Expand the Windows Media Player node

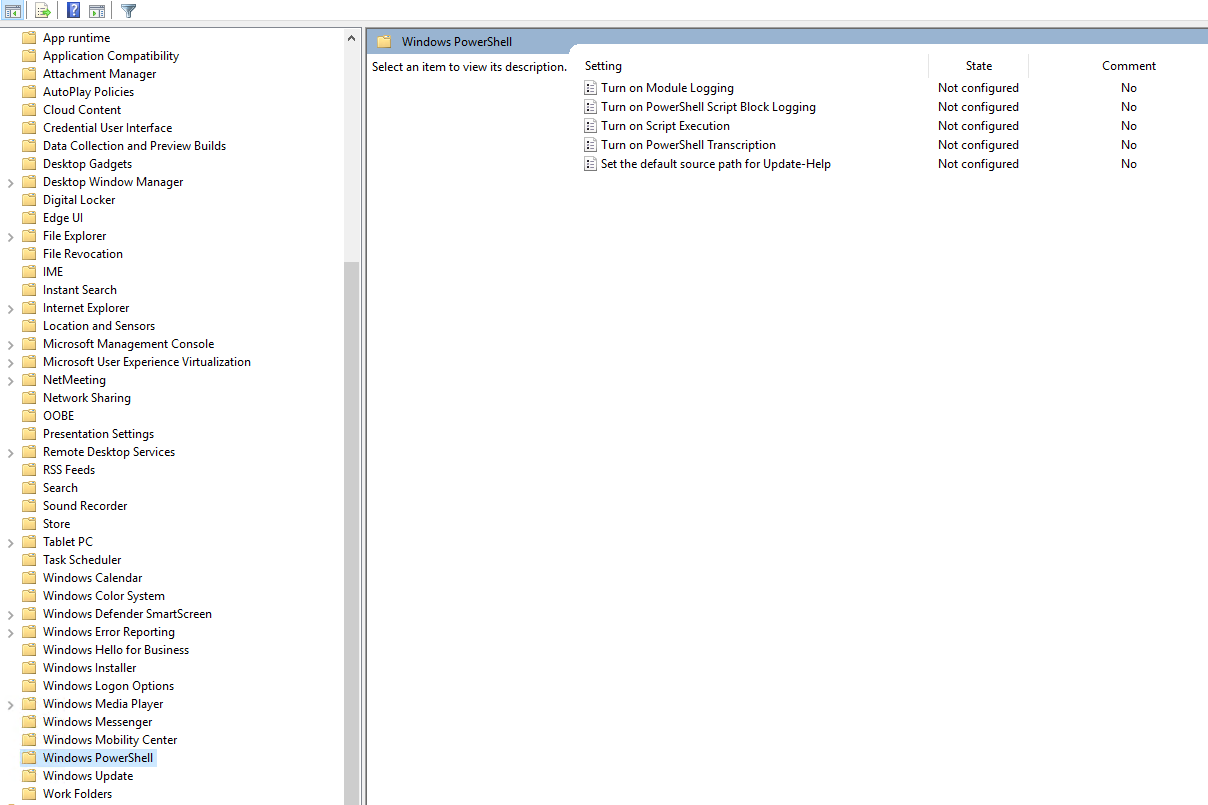coord(10,704)
